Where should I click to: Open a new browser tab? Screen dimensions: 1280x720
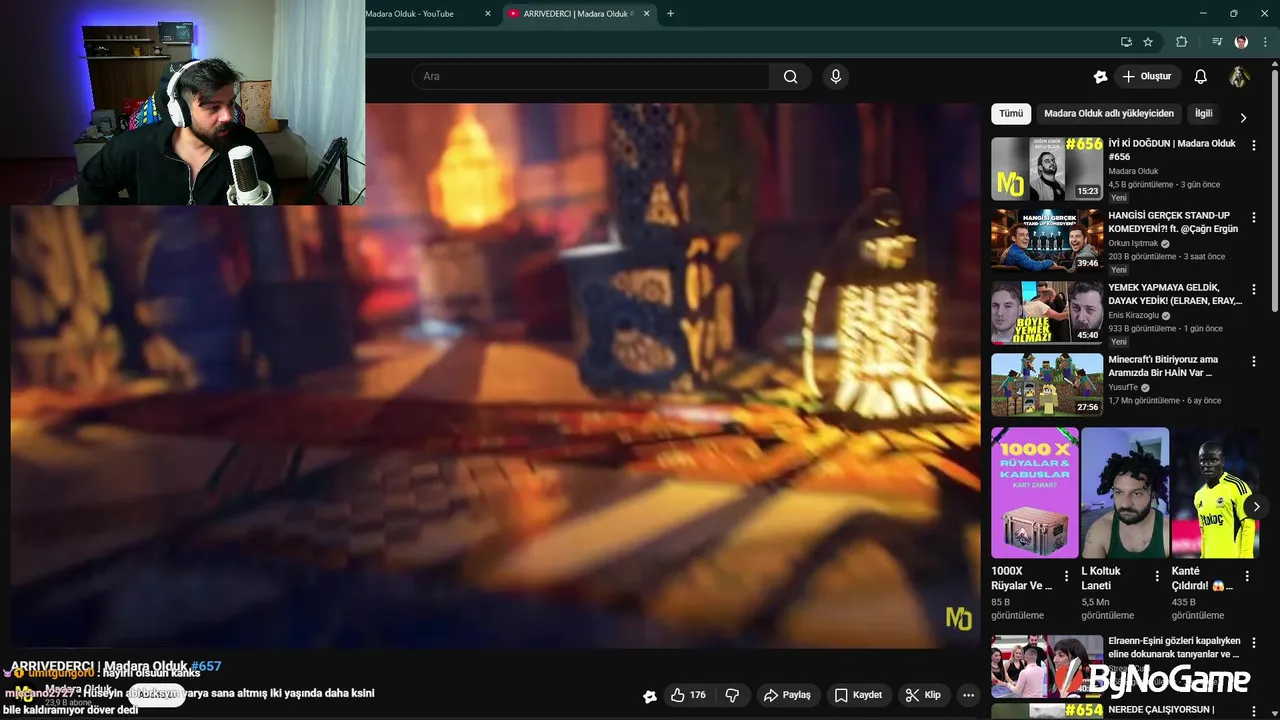[x=670, y=14]
